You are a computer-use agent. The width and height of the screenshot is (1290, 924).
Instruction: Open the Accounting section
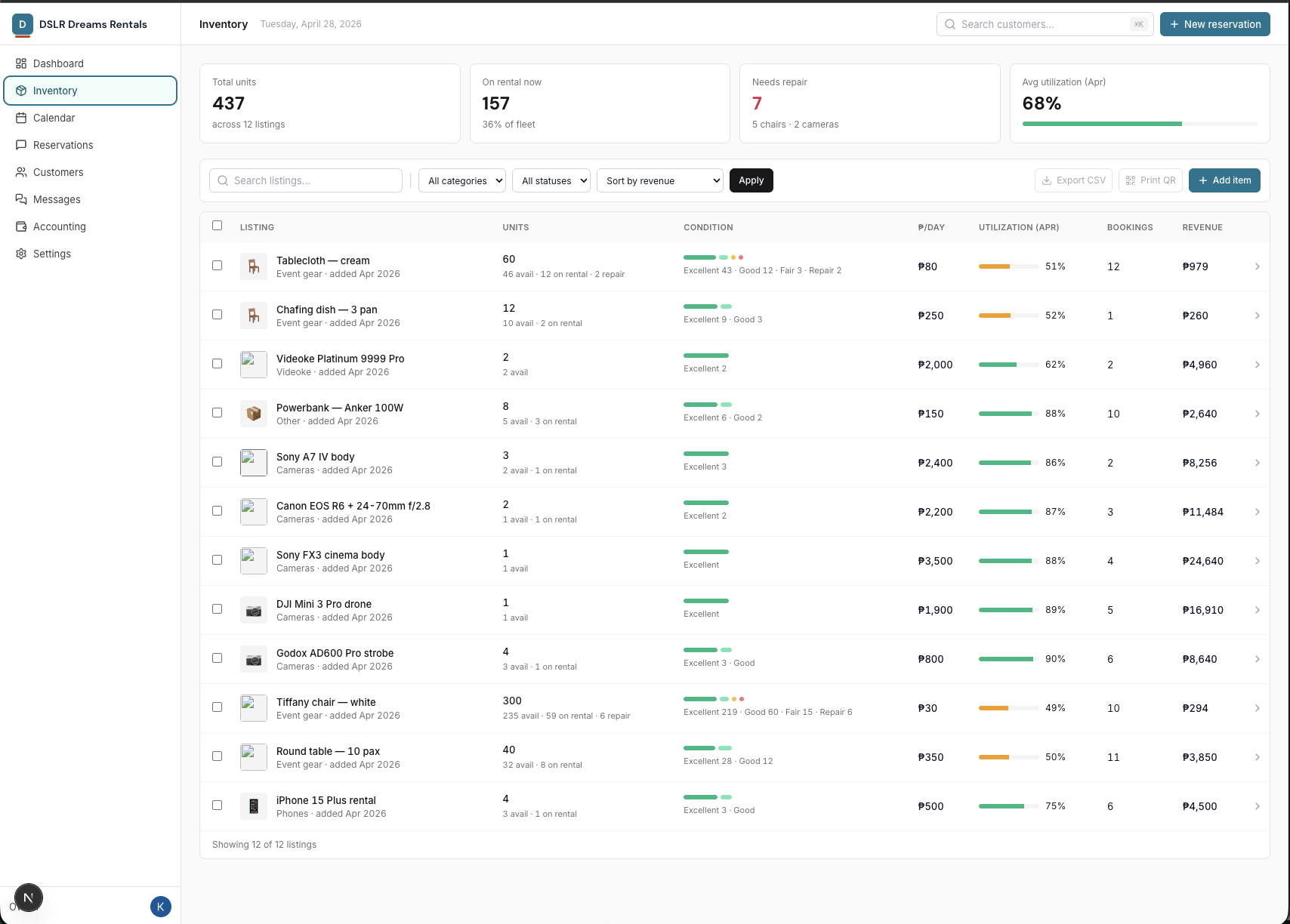[x=60, y=226]
